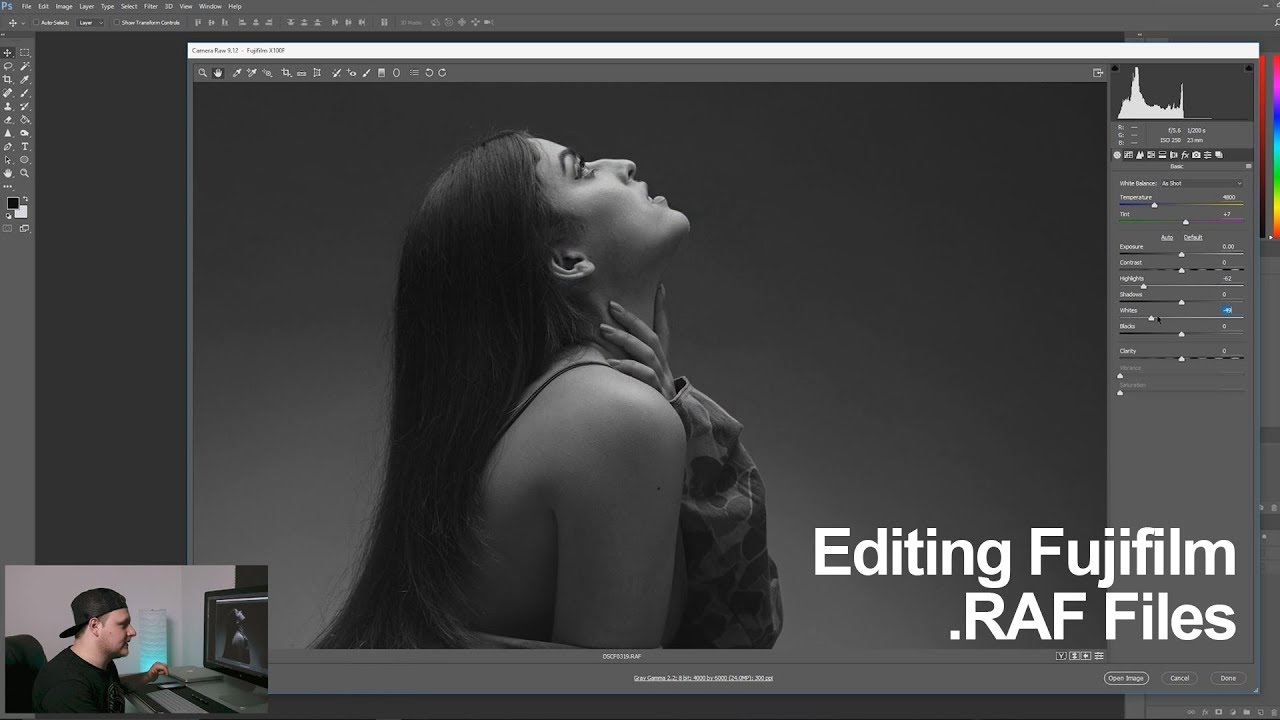1280x720 pixels.
Task: Click the Exposure slider handle
Action: (1181, 254)
